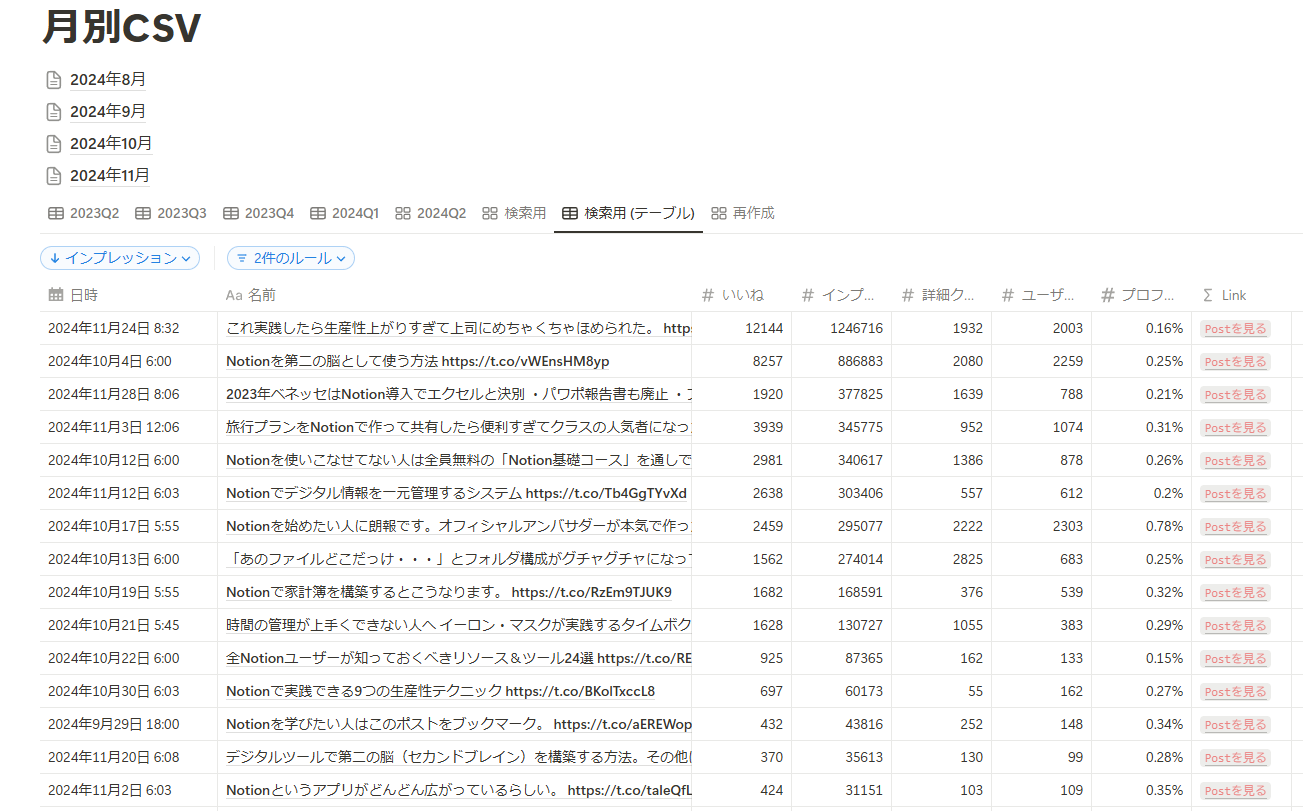Viewport: 1303px width, 811px height.
Task: Open the 2024年11月 page link
Action: [x=110, y=176]
